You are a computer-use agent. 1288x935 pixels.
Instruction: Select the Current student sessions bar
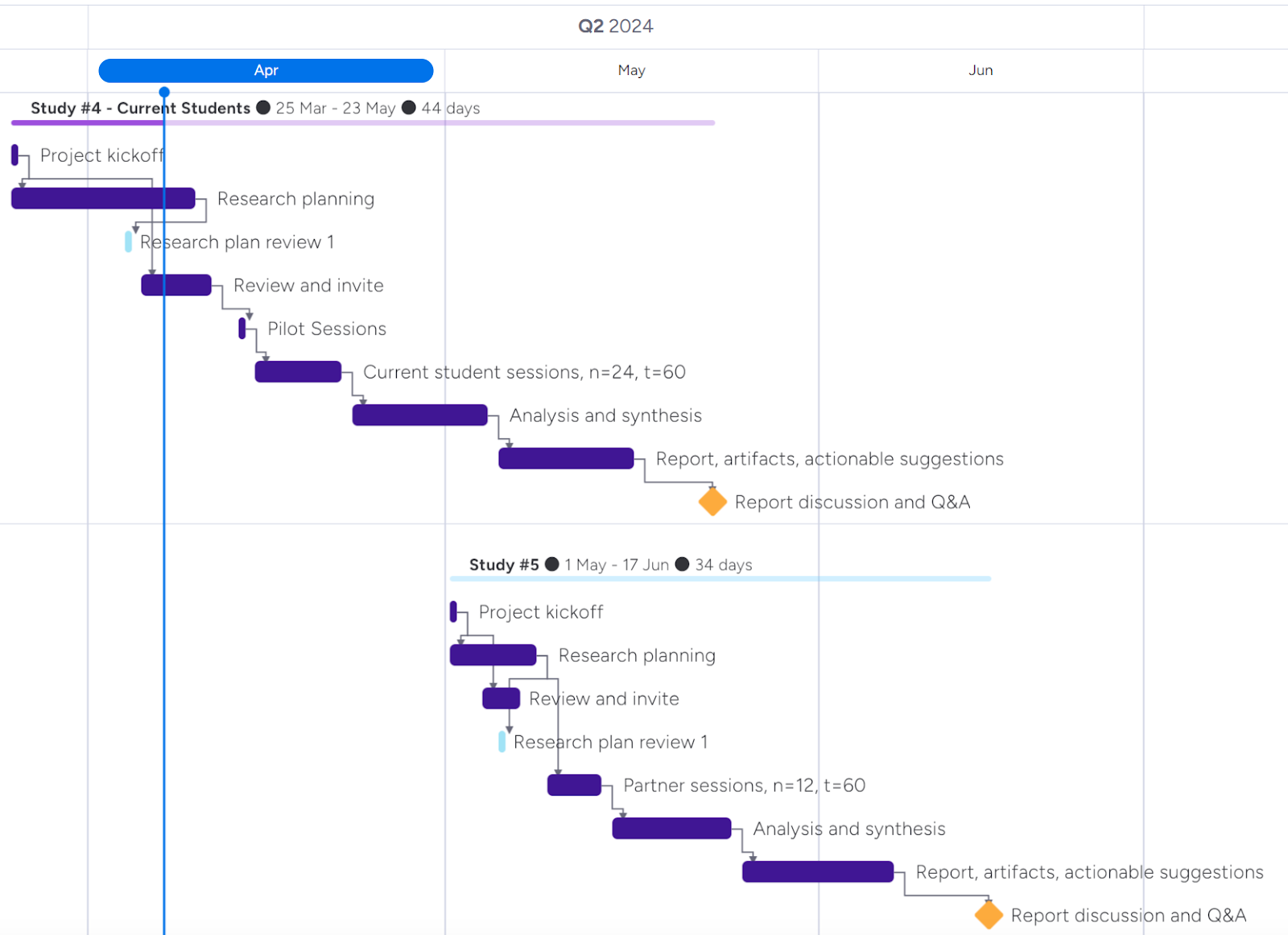[298, 371]
